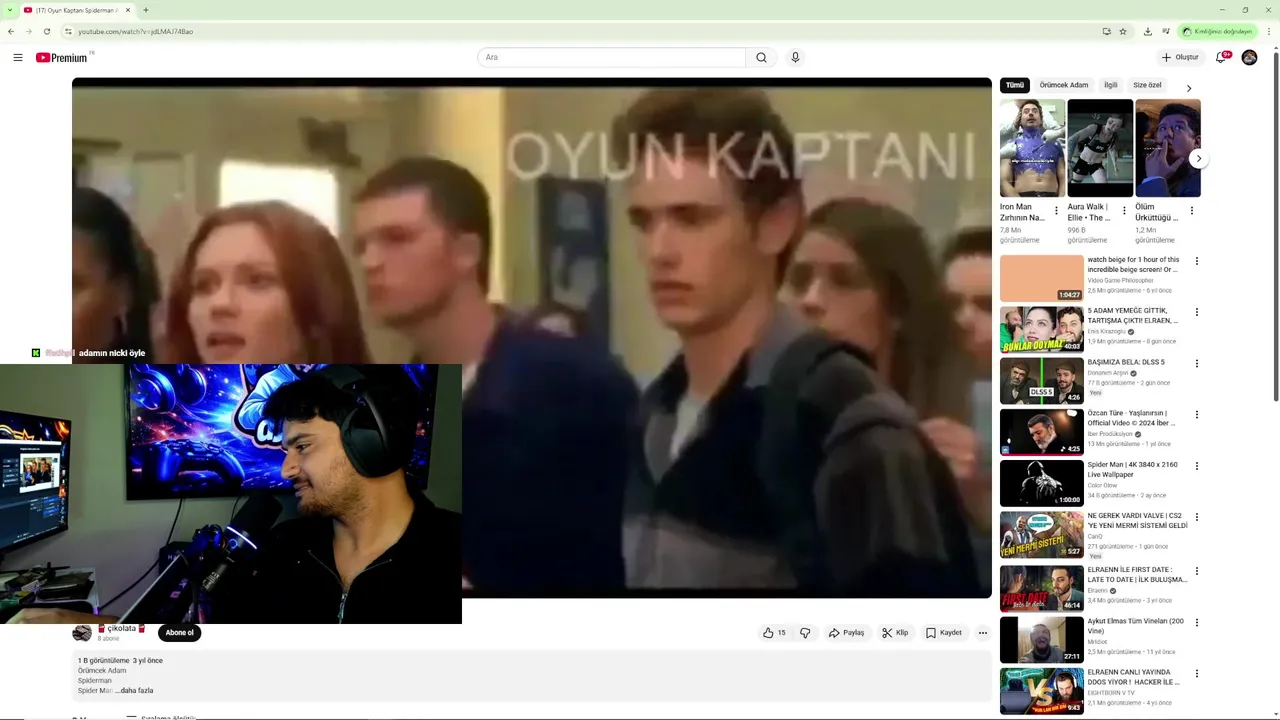Select the Size özel filter chip
The height and width of the screenshot is (720, 1280).
pyautogui.click(x=1147, y=85)
